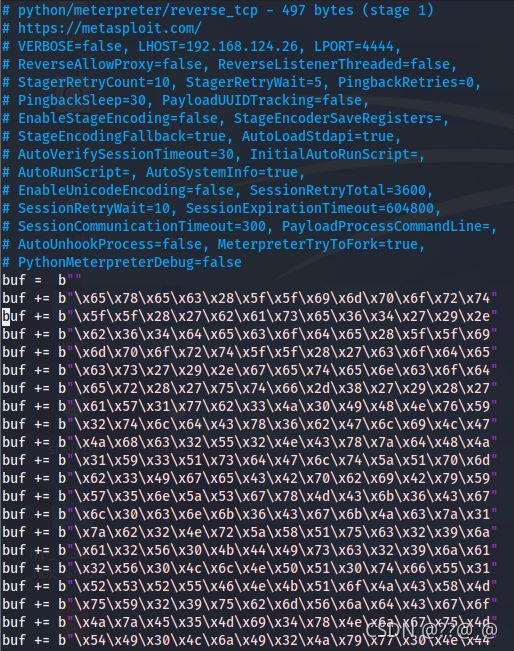The height and width of the screenshot is (651, 514).
Task: Click AutoSystemInfo=true option
Action: coord(222,172)
